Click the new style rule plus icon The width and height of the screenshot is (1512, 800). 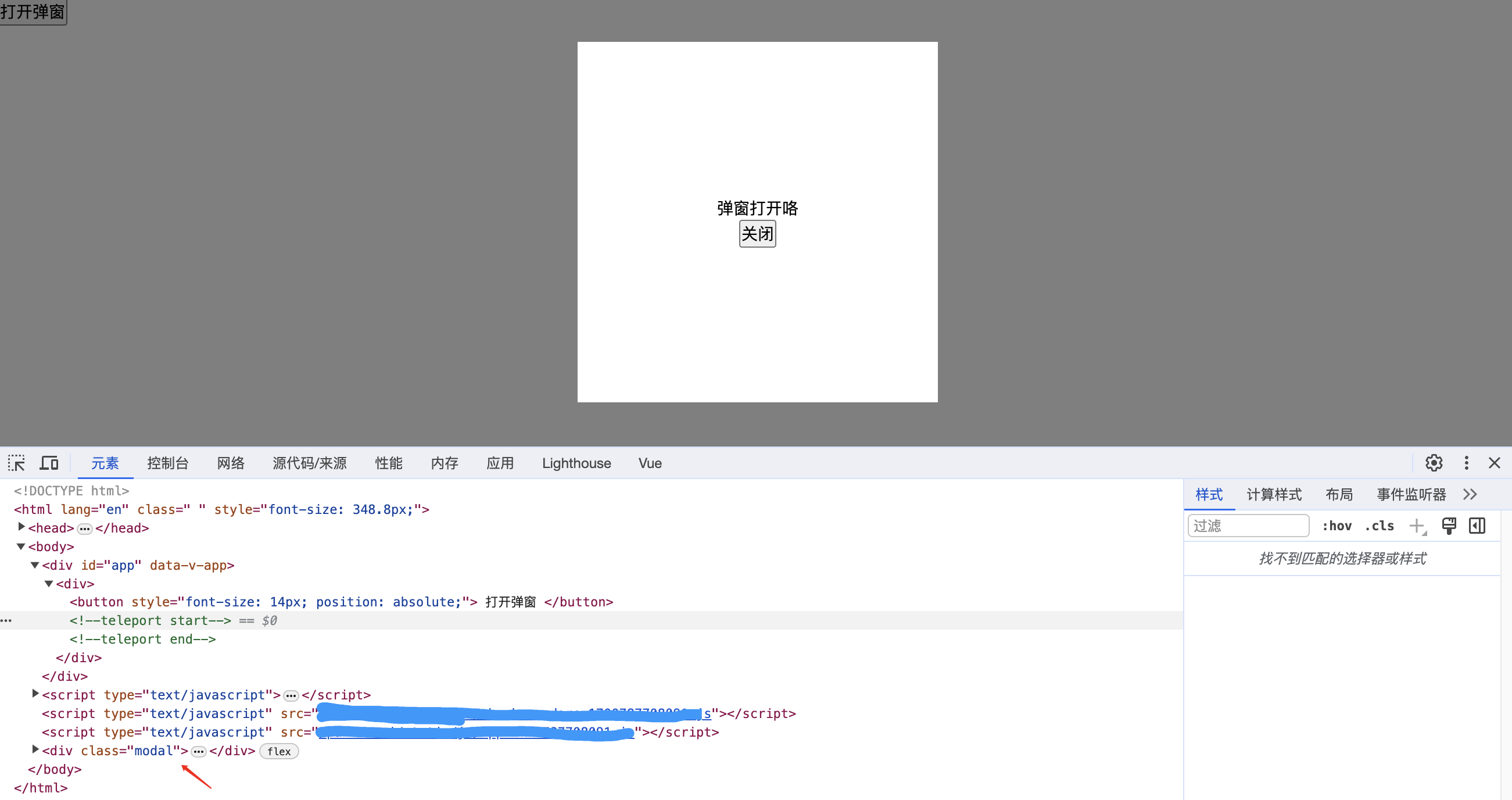pyautogui.click(x=1416, y=526)
